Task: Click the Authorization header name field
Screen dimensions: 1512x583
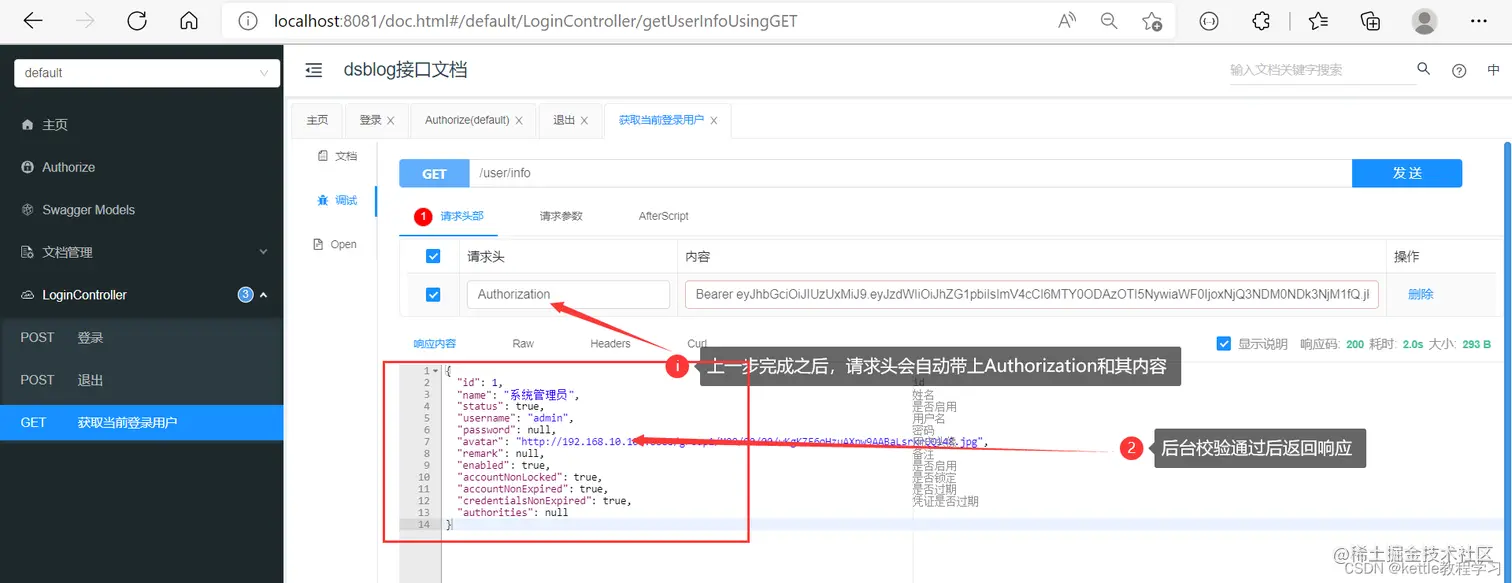Action: coord(568,294)
